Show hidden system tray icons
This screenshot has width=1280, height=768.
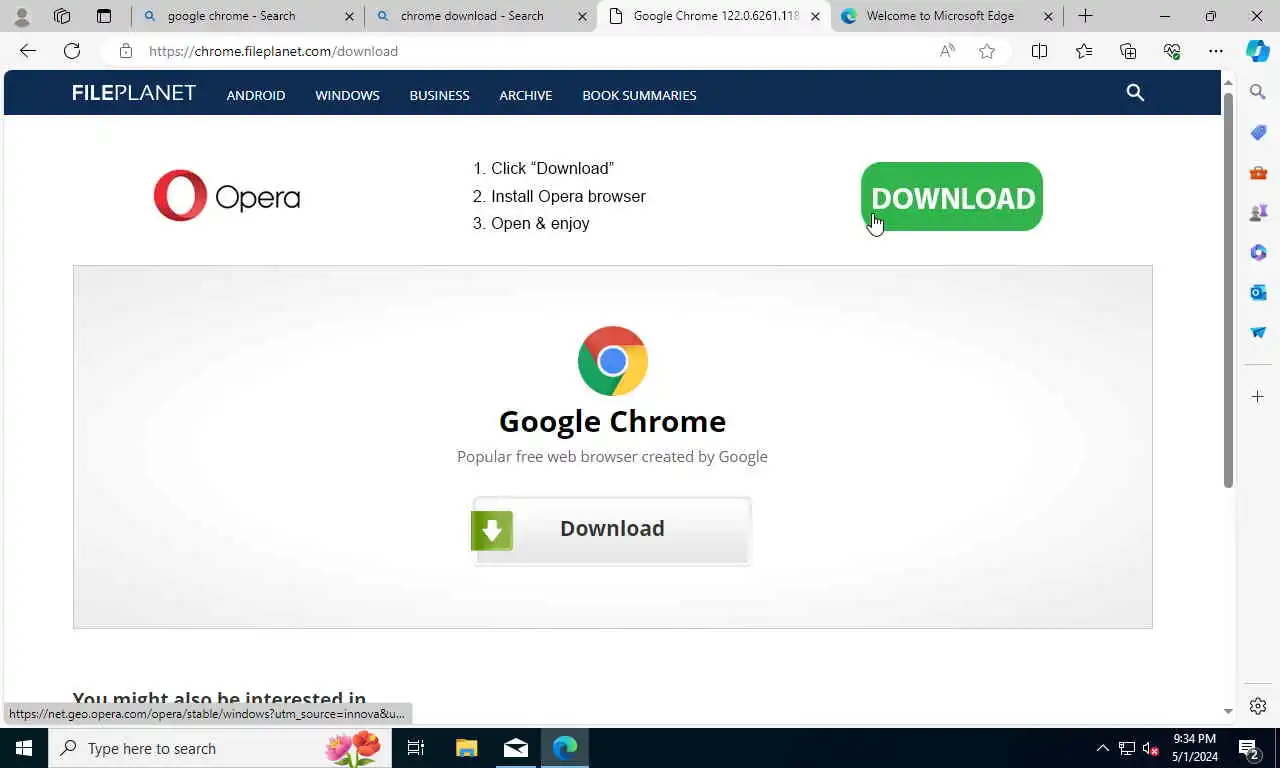pyautogui.click(x=1102, y=748)
